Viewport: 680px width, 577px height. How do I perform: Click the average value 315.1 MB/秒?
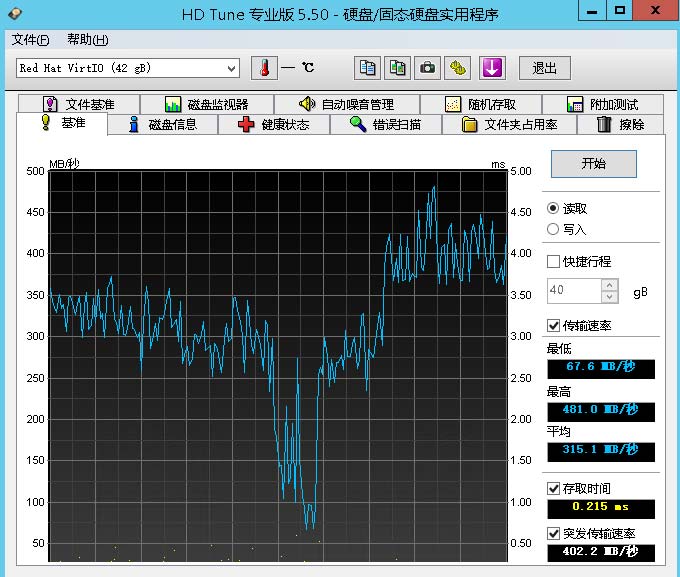coord(601,452)
